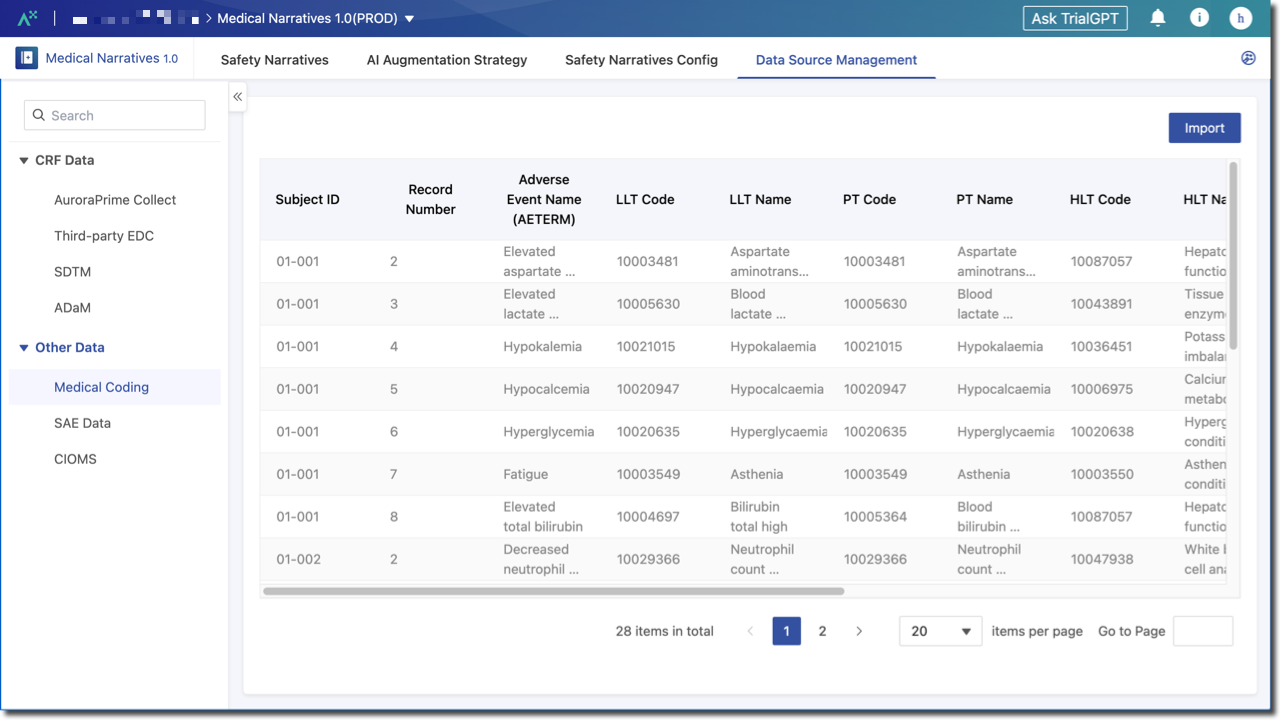The width and height of the screenshot is (1280, 720).
Task: Click the 01-002 subject ID cell
Action: [x=298, y=559]
